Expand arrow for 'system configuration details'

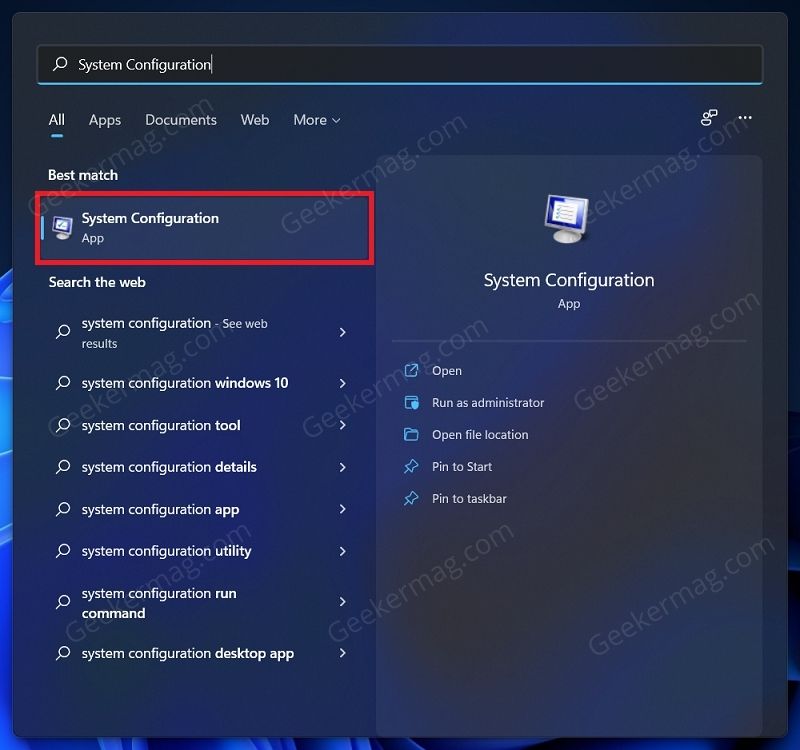click(x=342, y=467)
